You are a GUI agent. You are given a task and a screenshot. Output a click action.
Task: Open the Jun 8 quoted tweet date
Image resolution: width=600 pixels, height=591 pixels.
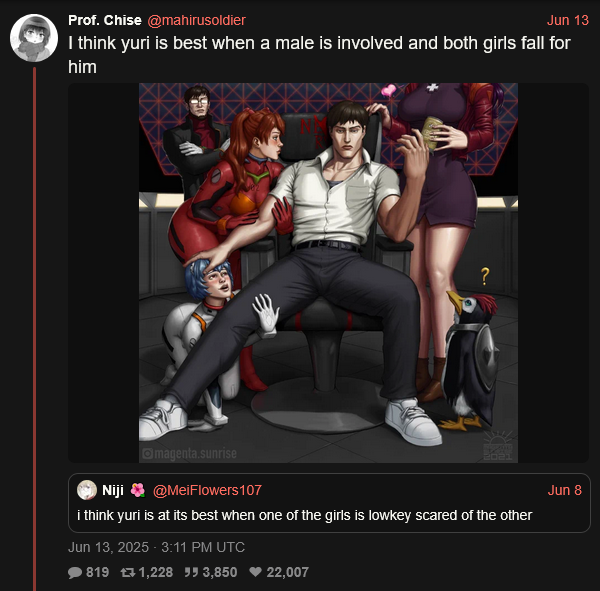click(564, 490)
